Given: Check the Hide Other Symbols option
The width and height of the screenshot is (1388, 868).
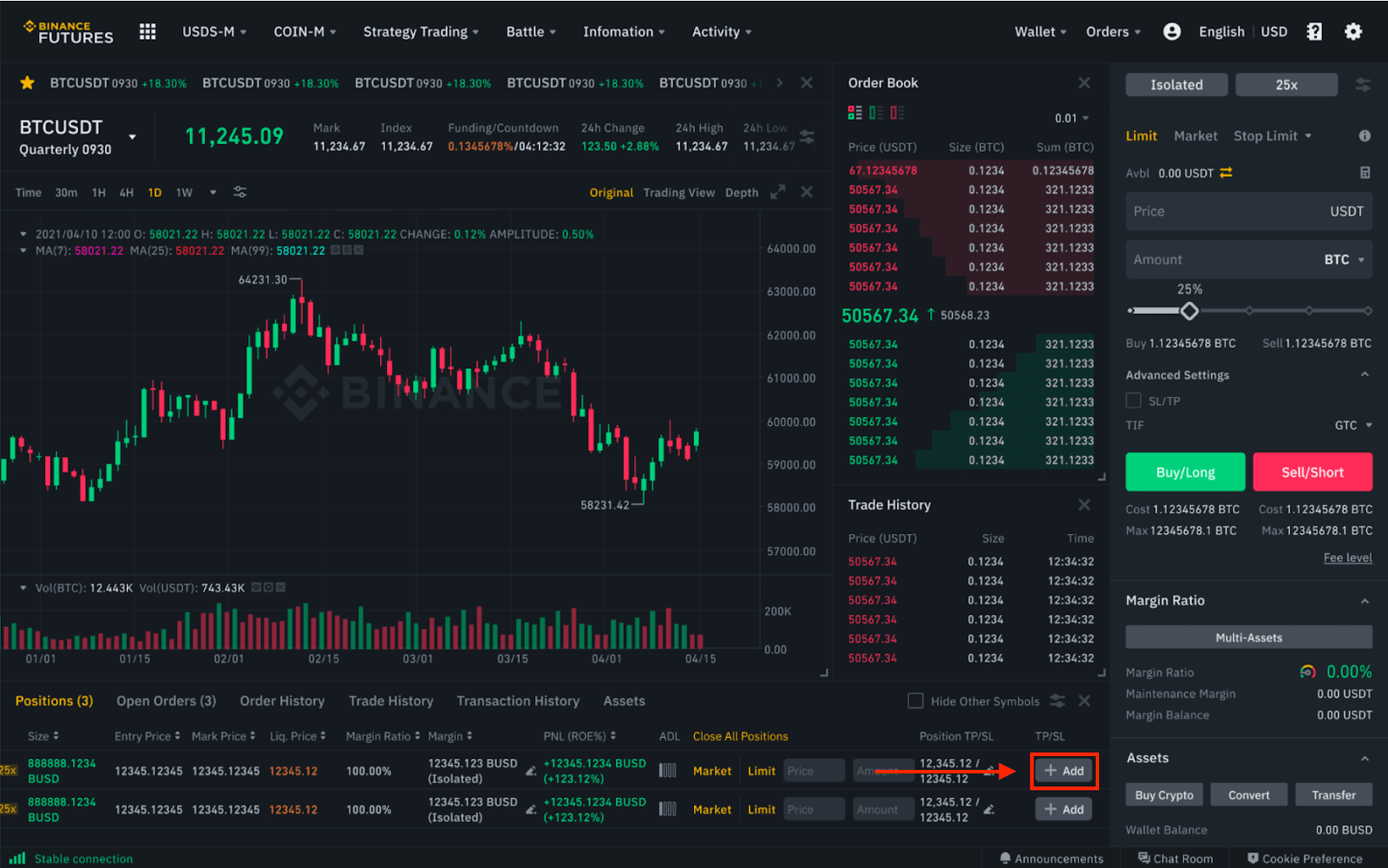Looking at the screenshot, I should [915, 701].
